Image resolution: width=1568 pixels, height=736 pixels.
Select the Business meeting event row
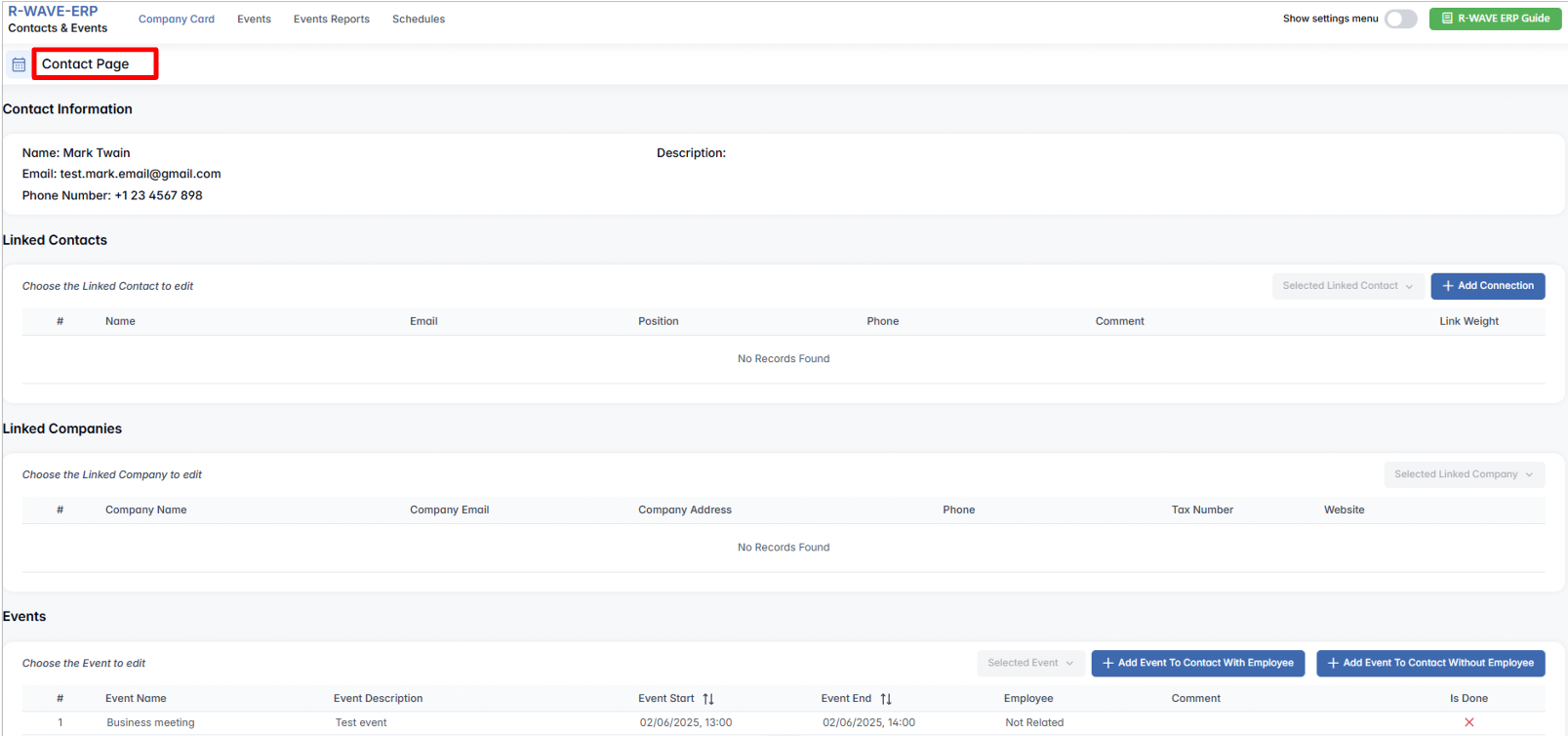point(150,722)
